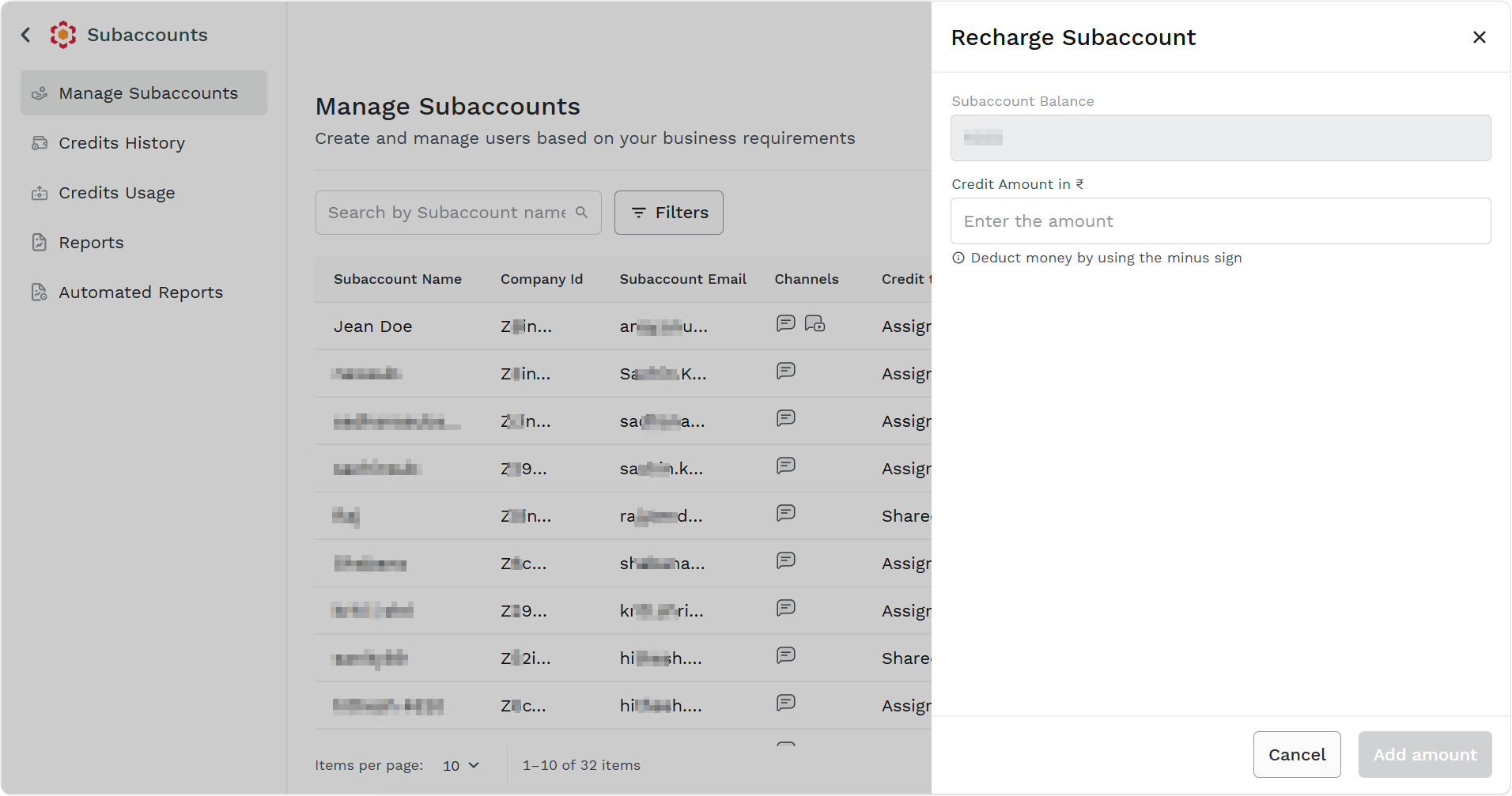Open the Reports section
The image size is (1512, 796).
click(x=91, y=243)
